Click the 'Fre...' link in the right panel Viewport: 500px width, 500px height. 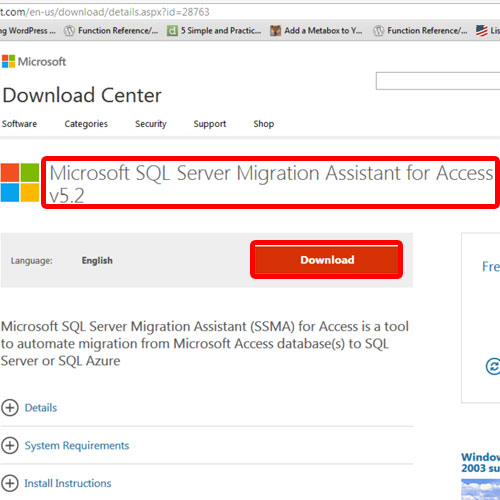(491, 266)
